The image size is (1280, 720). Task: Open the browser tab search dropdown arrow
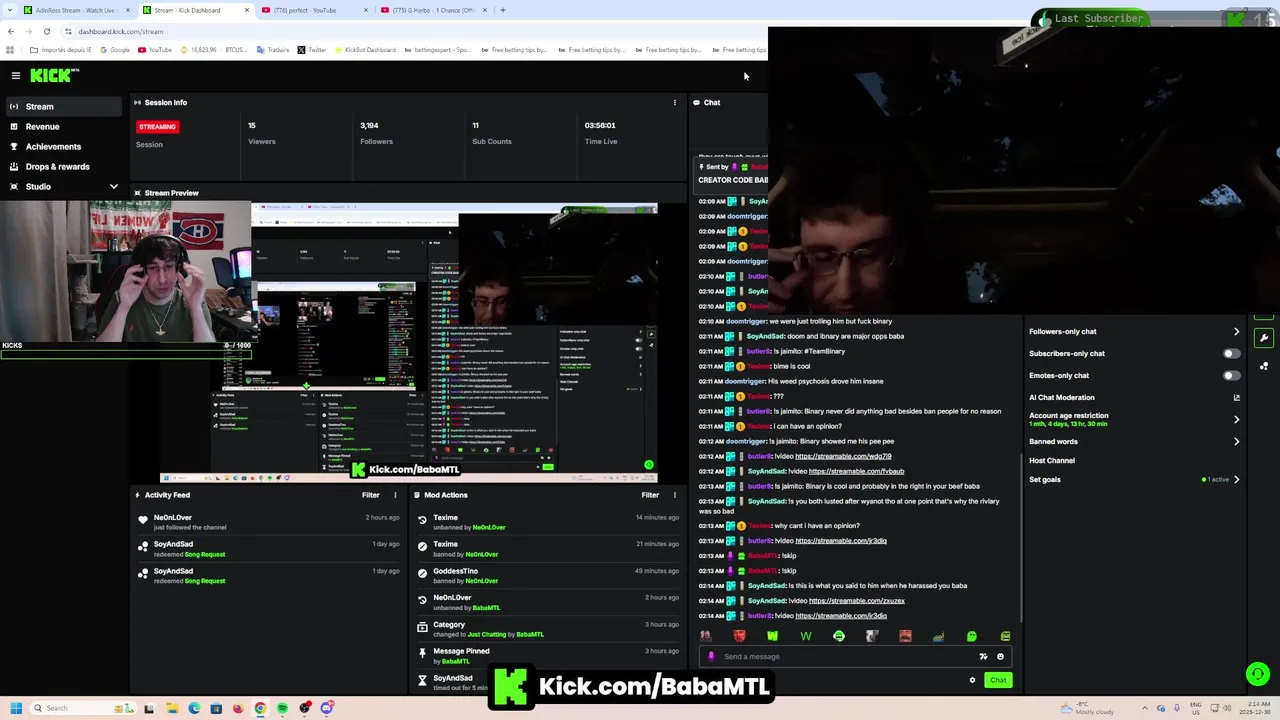point(11,10)
